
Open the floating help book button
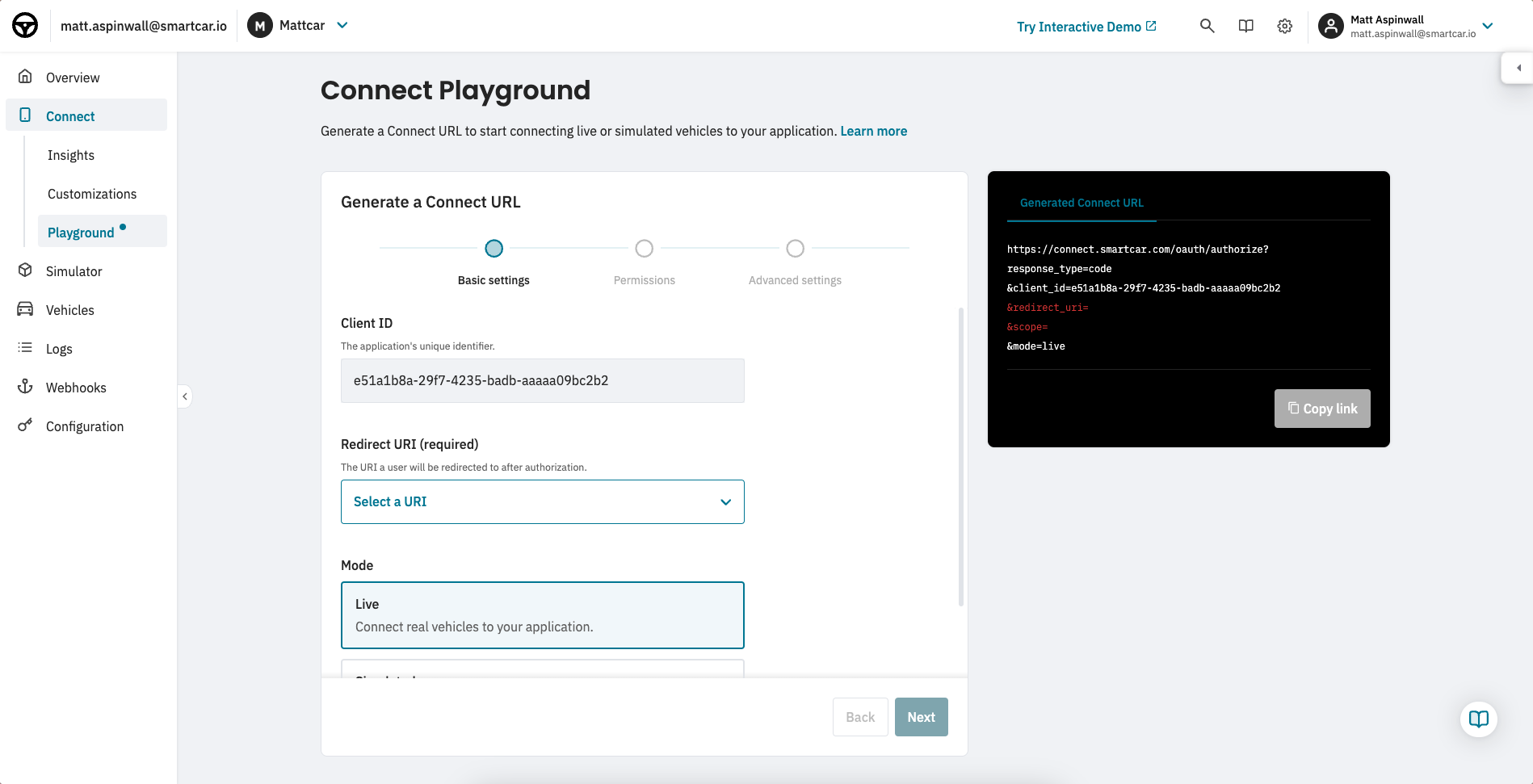click(x=1478, y=719)
